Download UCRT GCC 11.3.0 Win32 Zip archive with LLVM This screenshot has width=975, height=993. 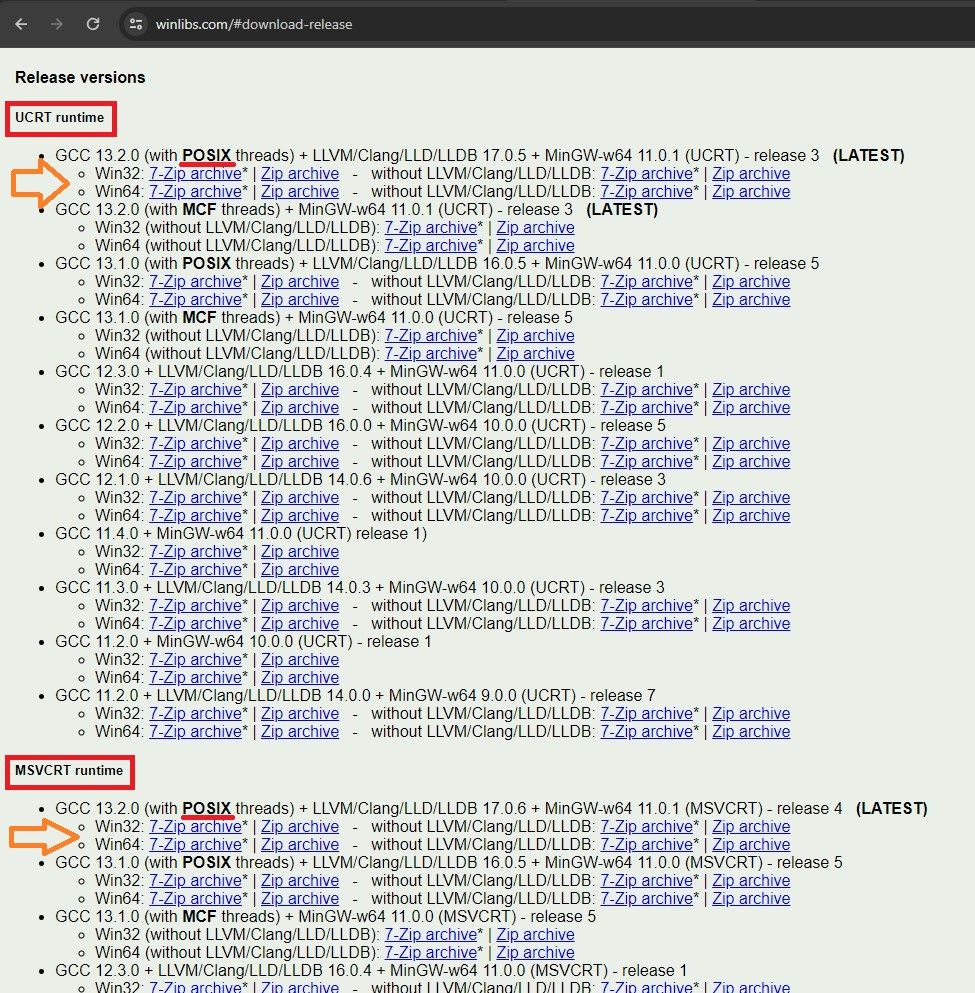click(300, 605)
